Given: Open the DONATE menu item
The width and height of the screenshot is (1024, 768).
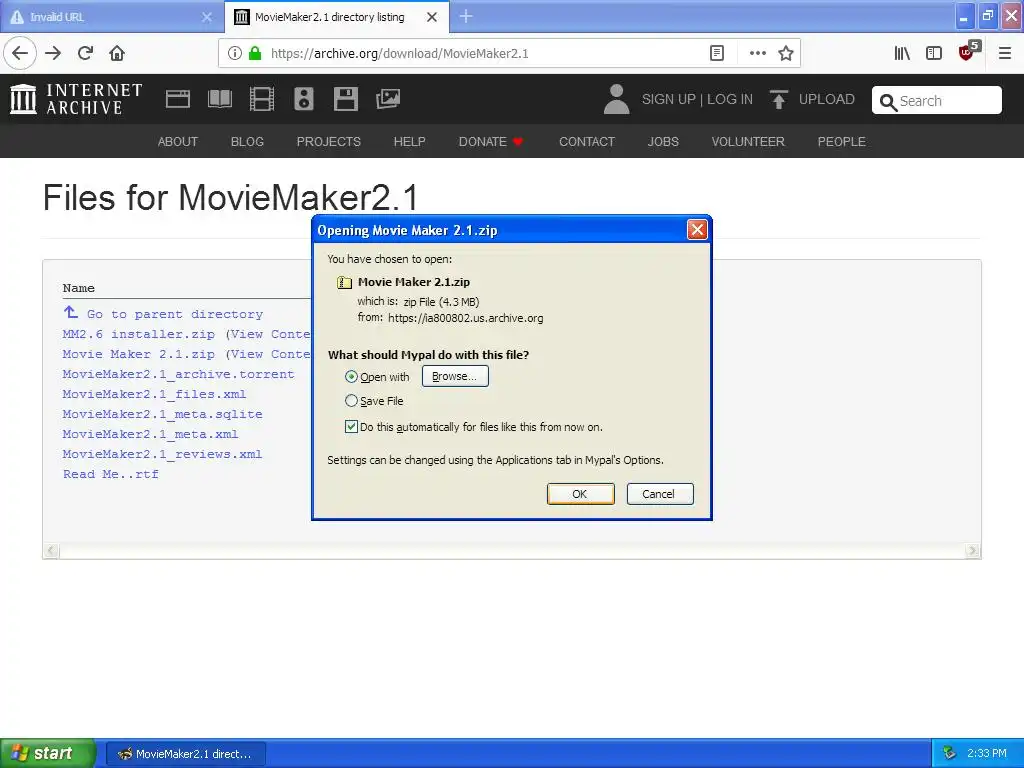Looking at the screenshot, I should point(490,142).
